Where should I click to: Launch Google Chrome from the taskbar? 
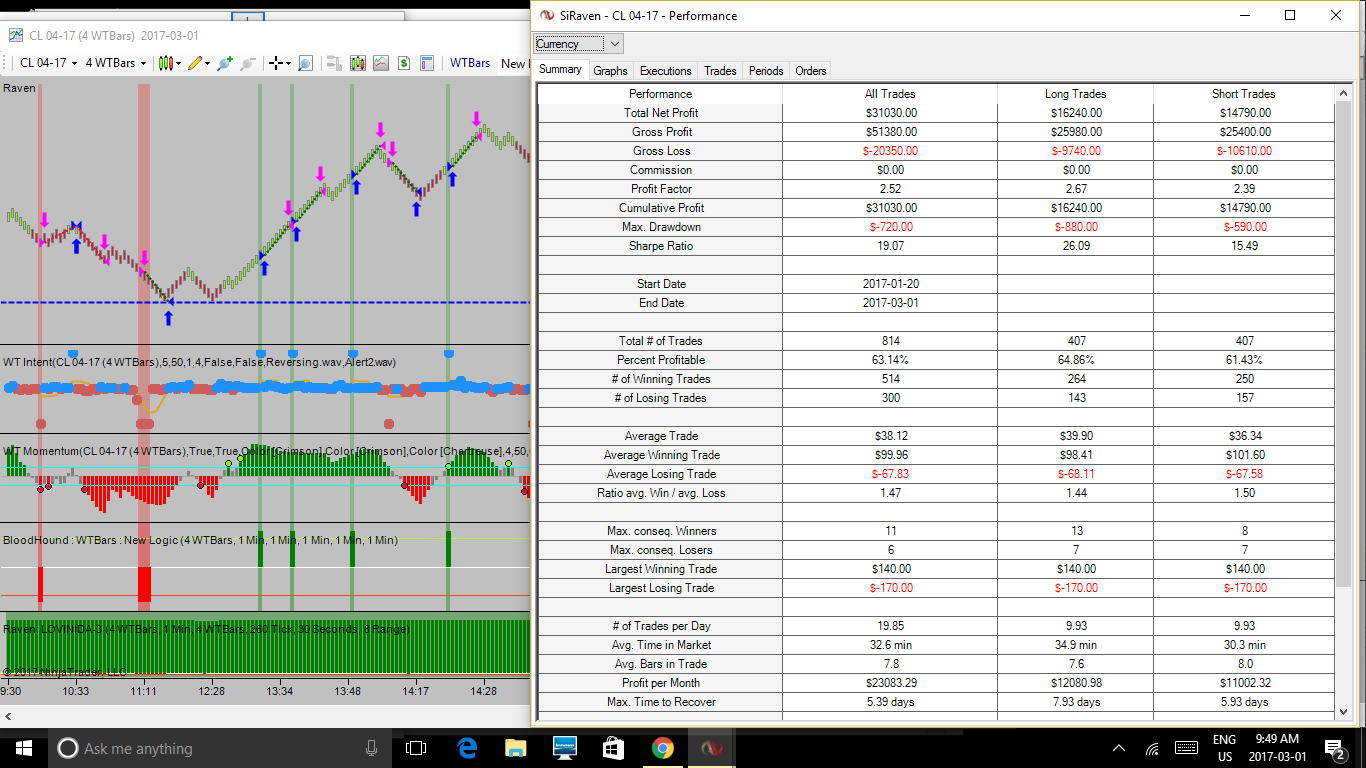coord(662,748)
